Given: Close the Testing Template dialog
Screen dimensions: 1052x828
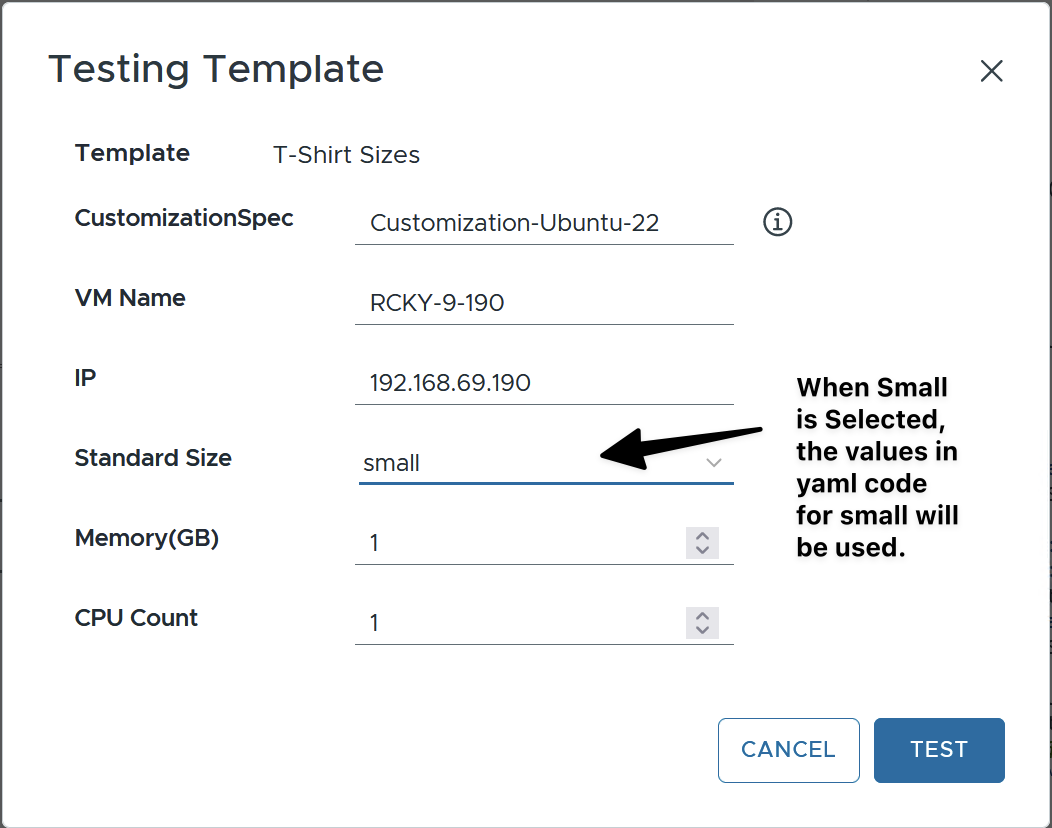Looking at the screenshot, I should click(x=991, y=71).
